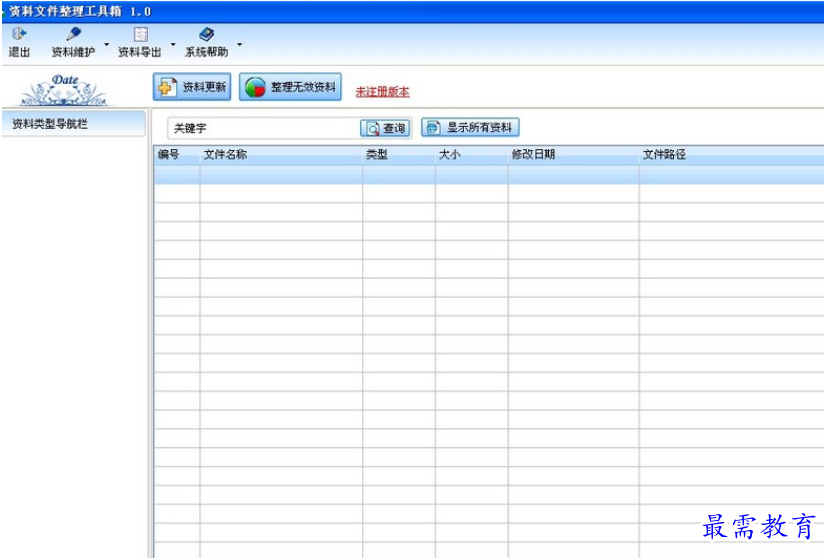Expand the 资料导出 dropdown arrow
Viewport: 824px width, 558px height.
pos(173,44)
